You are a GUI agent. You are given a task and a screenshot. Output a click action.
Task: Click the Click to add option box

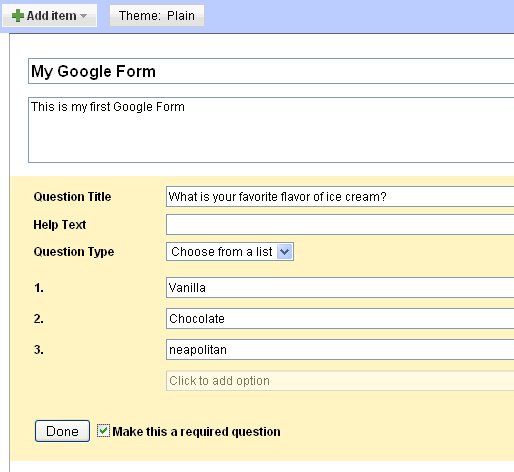[340, 381]
